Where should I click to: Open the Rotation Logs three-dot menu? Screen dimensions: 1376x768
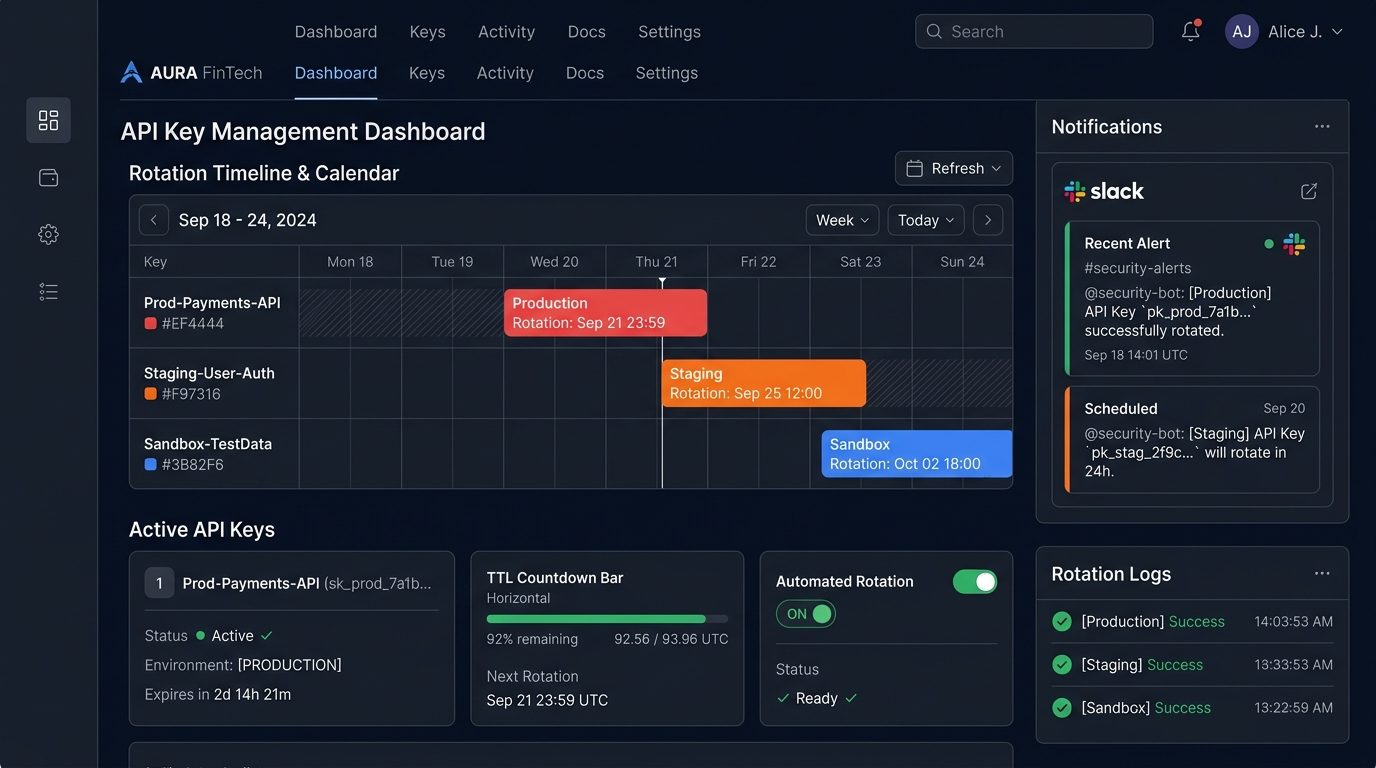1322,573
